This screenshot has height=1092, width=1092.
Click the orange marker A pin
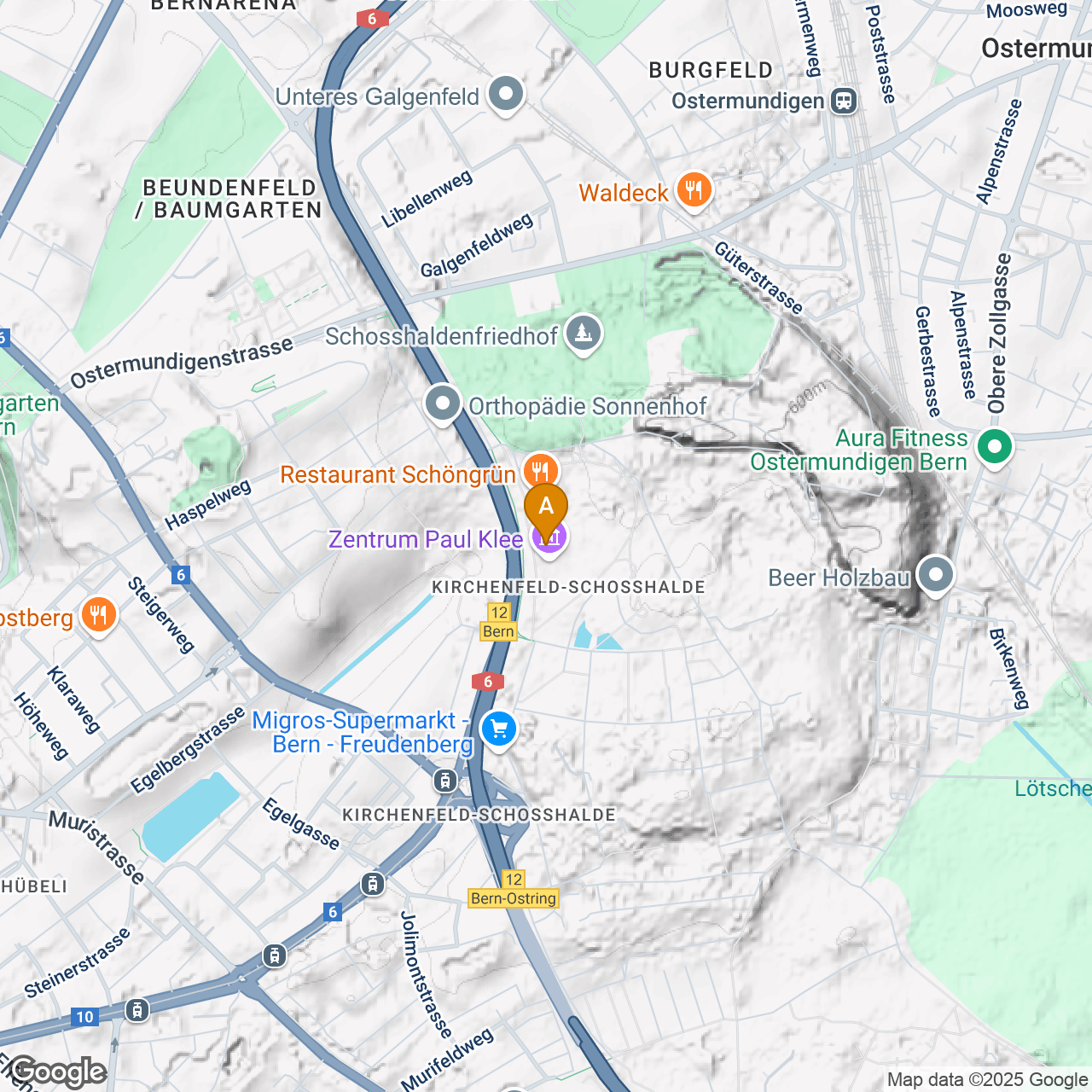[x=546, y=509]
